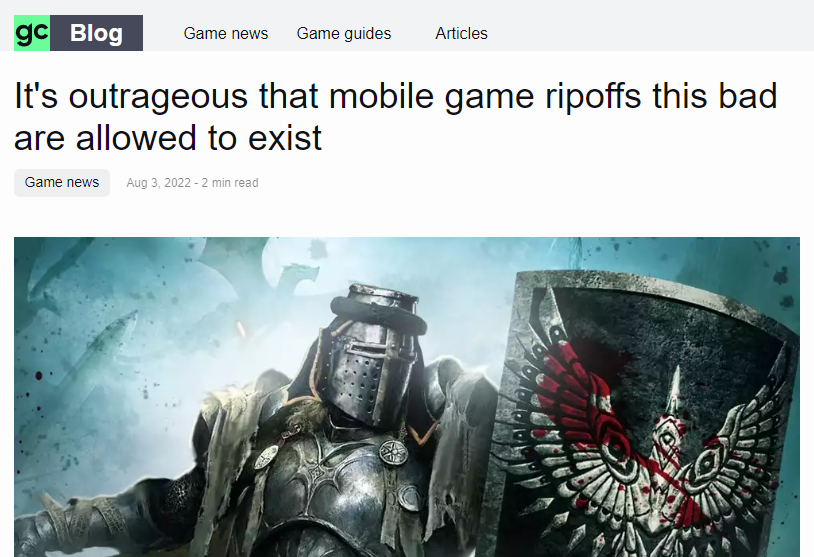Click the Aug 3, 2022 publish date
Screen dimensions: 814x557
(159, 183)
